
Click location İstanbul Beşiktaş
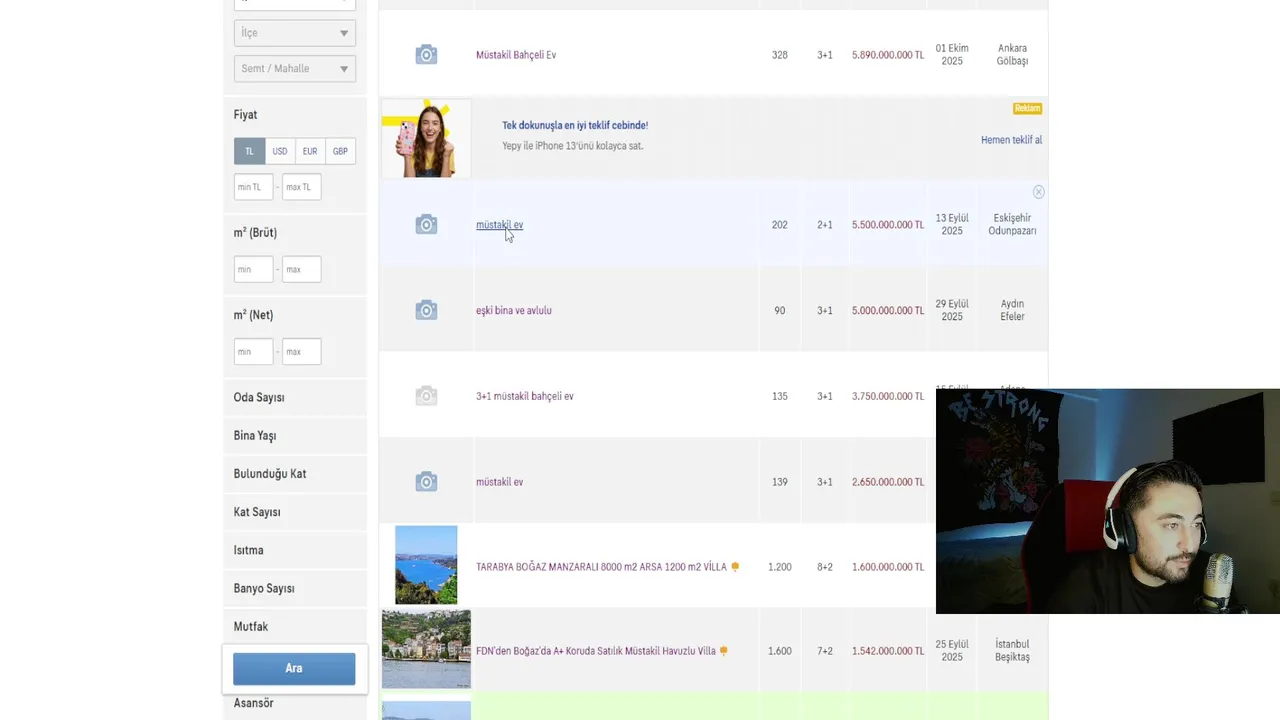click(1012, 651)
